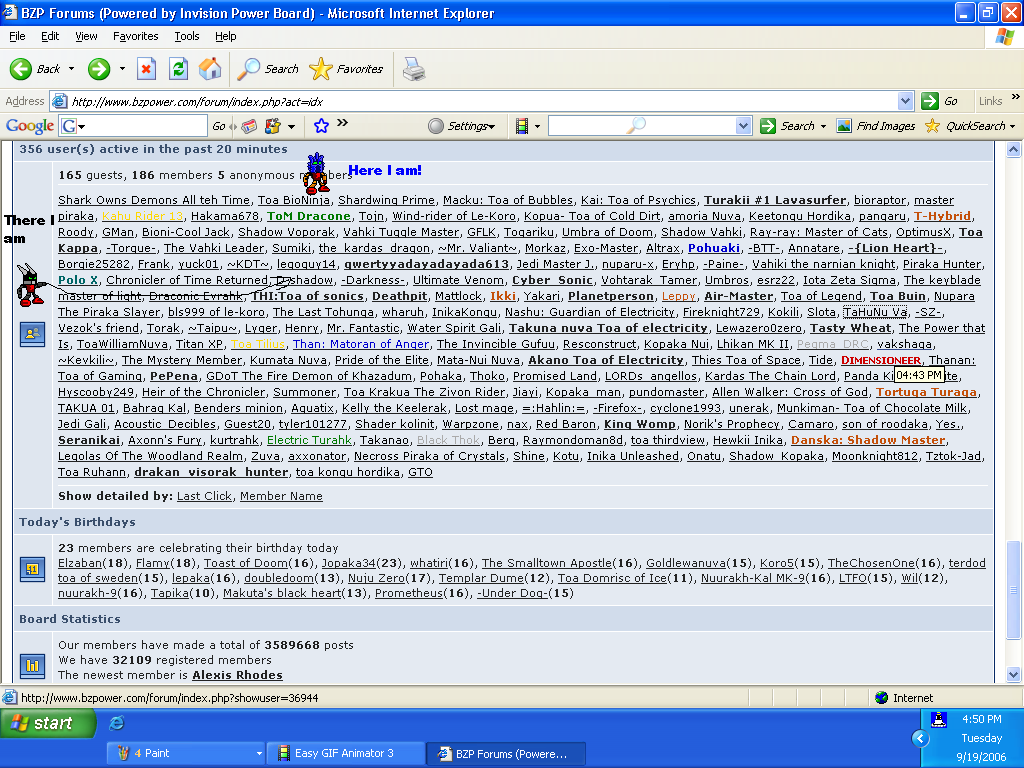Open the Search magnifier toolbar button
1024x768 pixels.
click(x=267, y=69)
